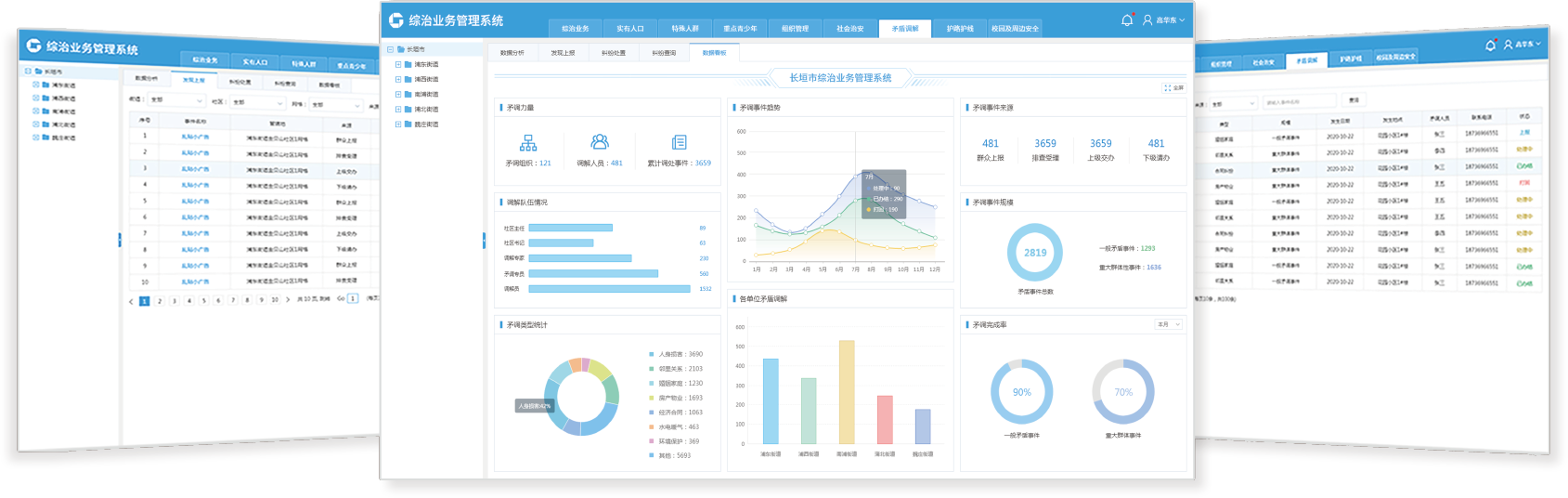Open the 重点青少年 main tab in center window
The image size is (1568, 498).
(x=740, y=28)
